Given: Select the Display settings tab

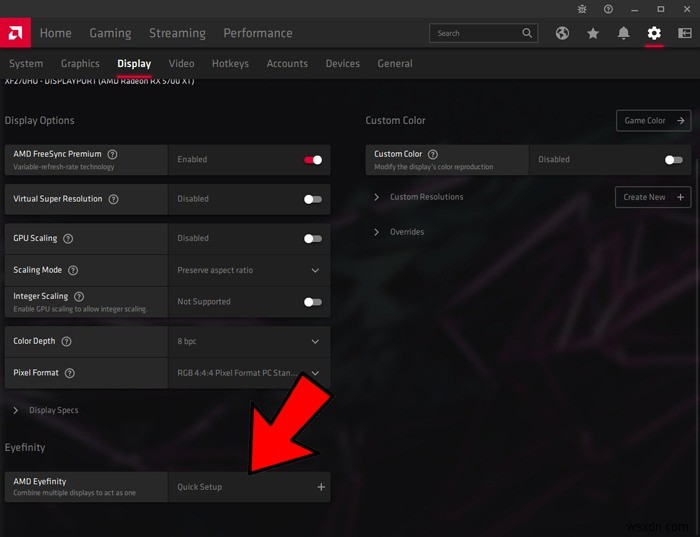Looking at the screenshot, I should click(134, 64).
